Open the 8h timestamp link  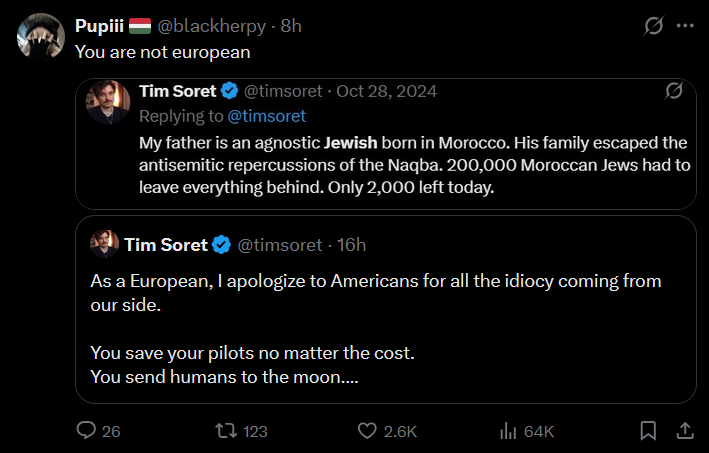point(291,26)
